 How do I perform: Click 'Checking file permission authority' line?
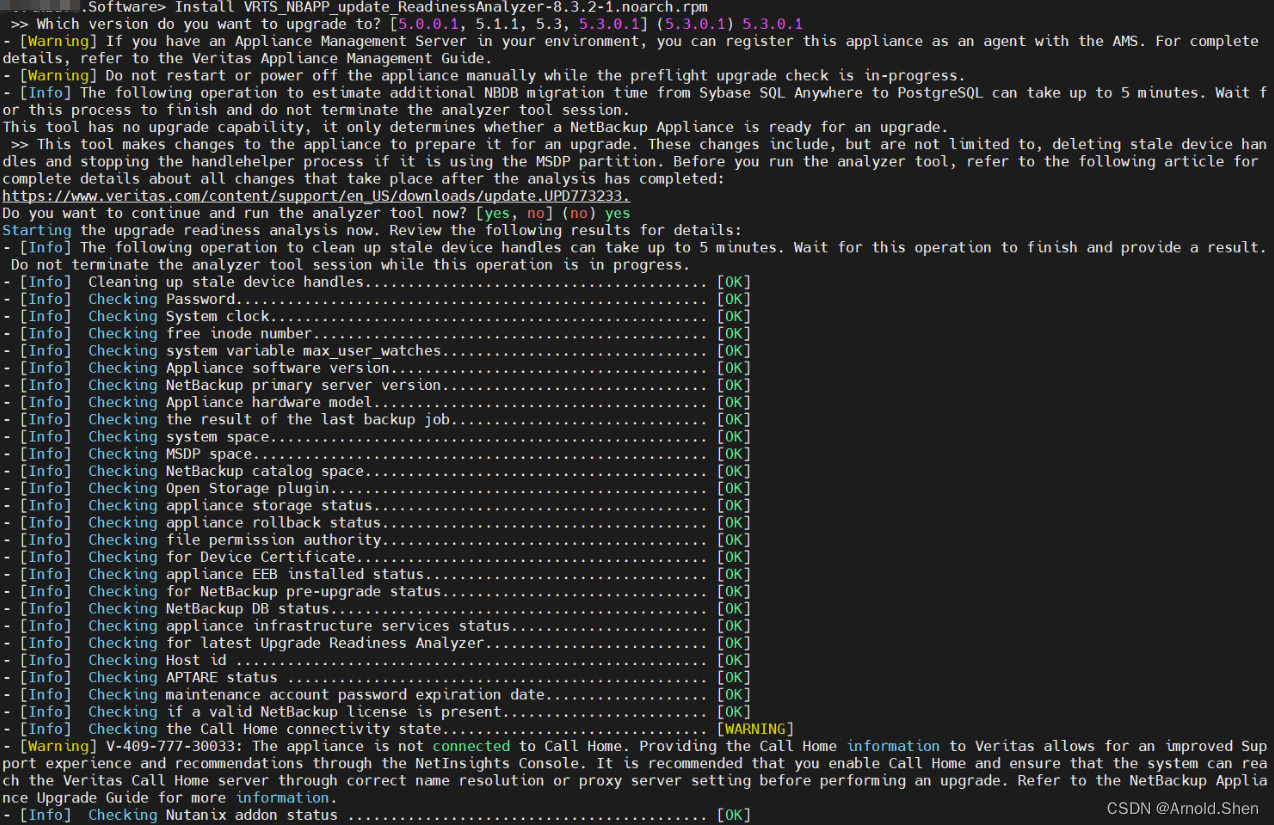(376, 540)
